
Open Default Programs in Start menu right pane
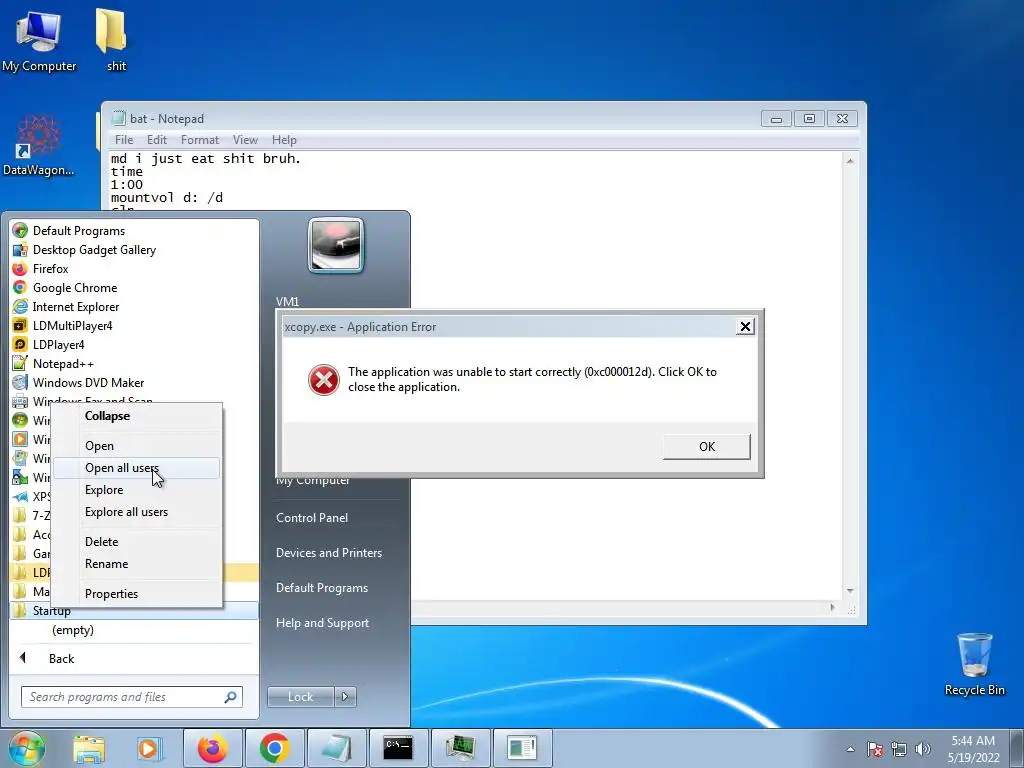(322, 588)
